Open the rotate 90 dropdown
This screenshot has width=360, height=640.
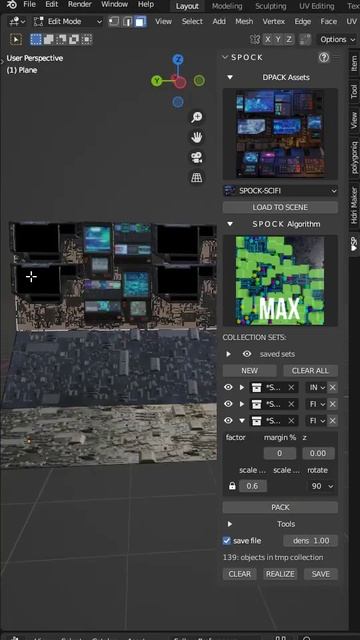tap(322, 486)
